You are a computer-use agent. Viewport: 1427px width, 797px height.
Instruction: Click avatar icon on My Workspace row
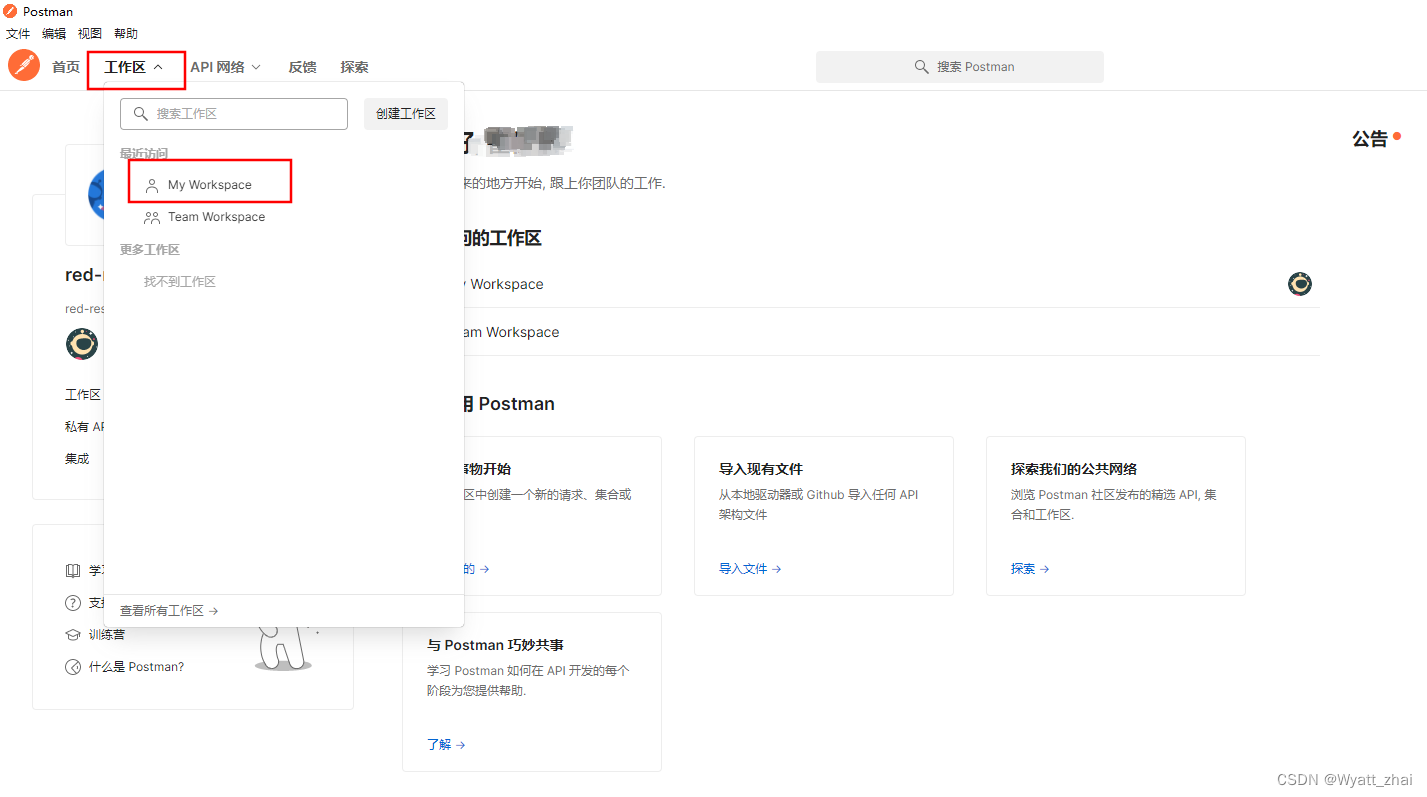1300,284
